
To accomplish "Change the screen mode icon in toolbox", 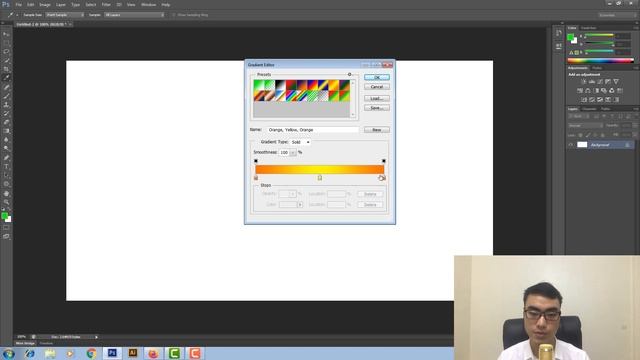I will [x=6, y=236].
